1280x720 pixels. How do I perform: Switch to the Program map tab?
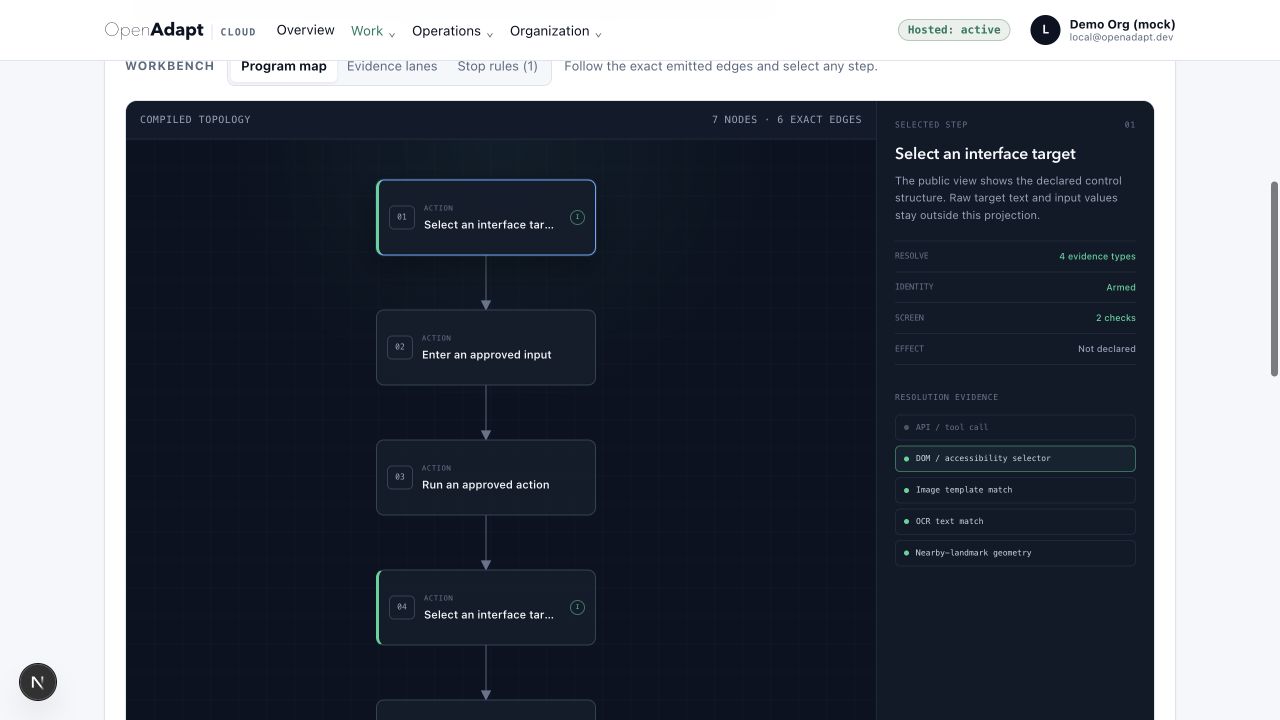click(x=284, y=66)
